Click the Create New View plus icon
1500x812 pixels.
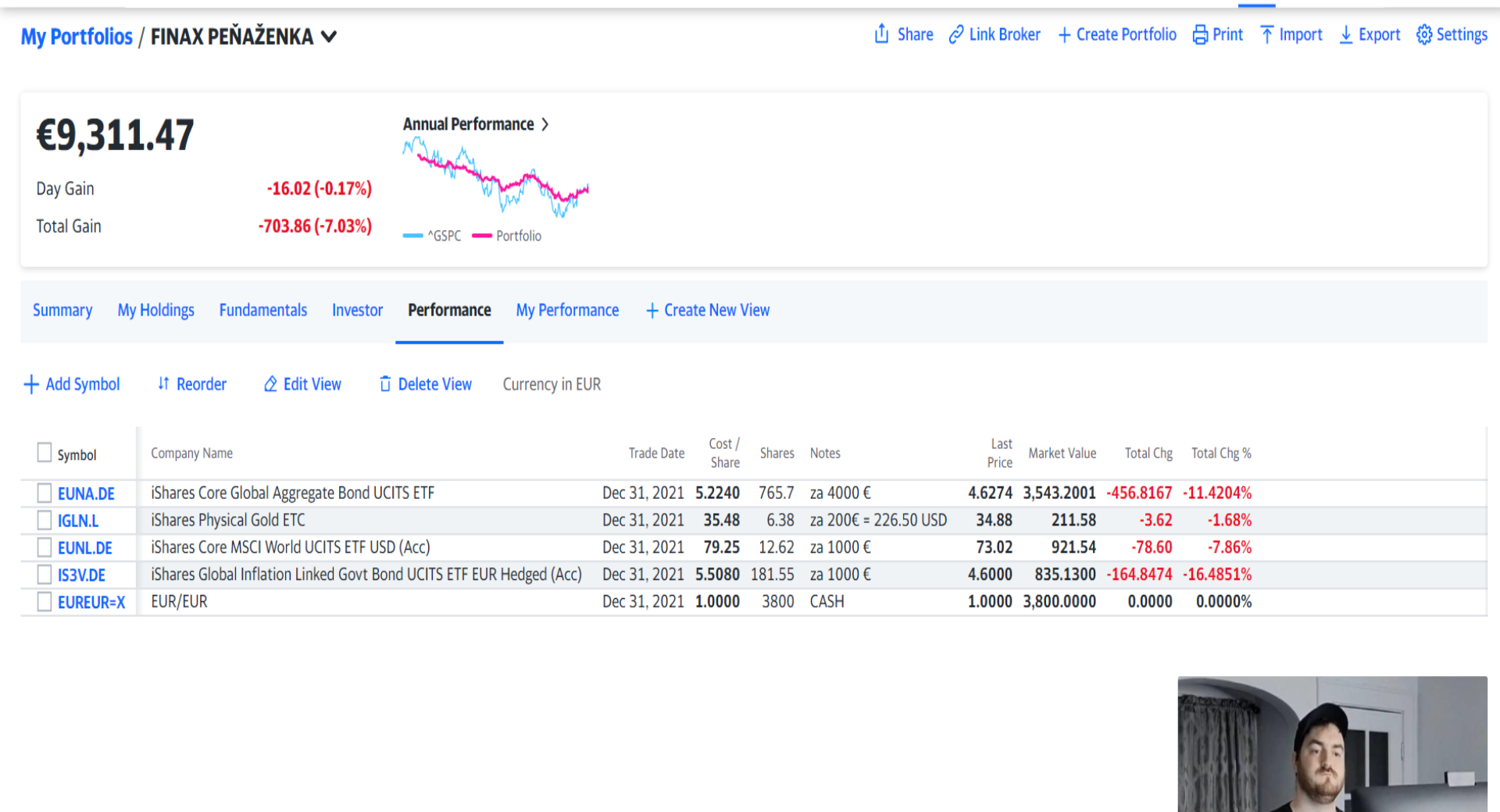click(x=652, y=311)
